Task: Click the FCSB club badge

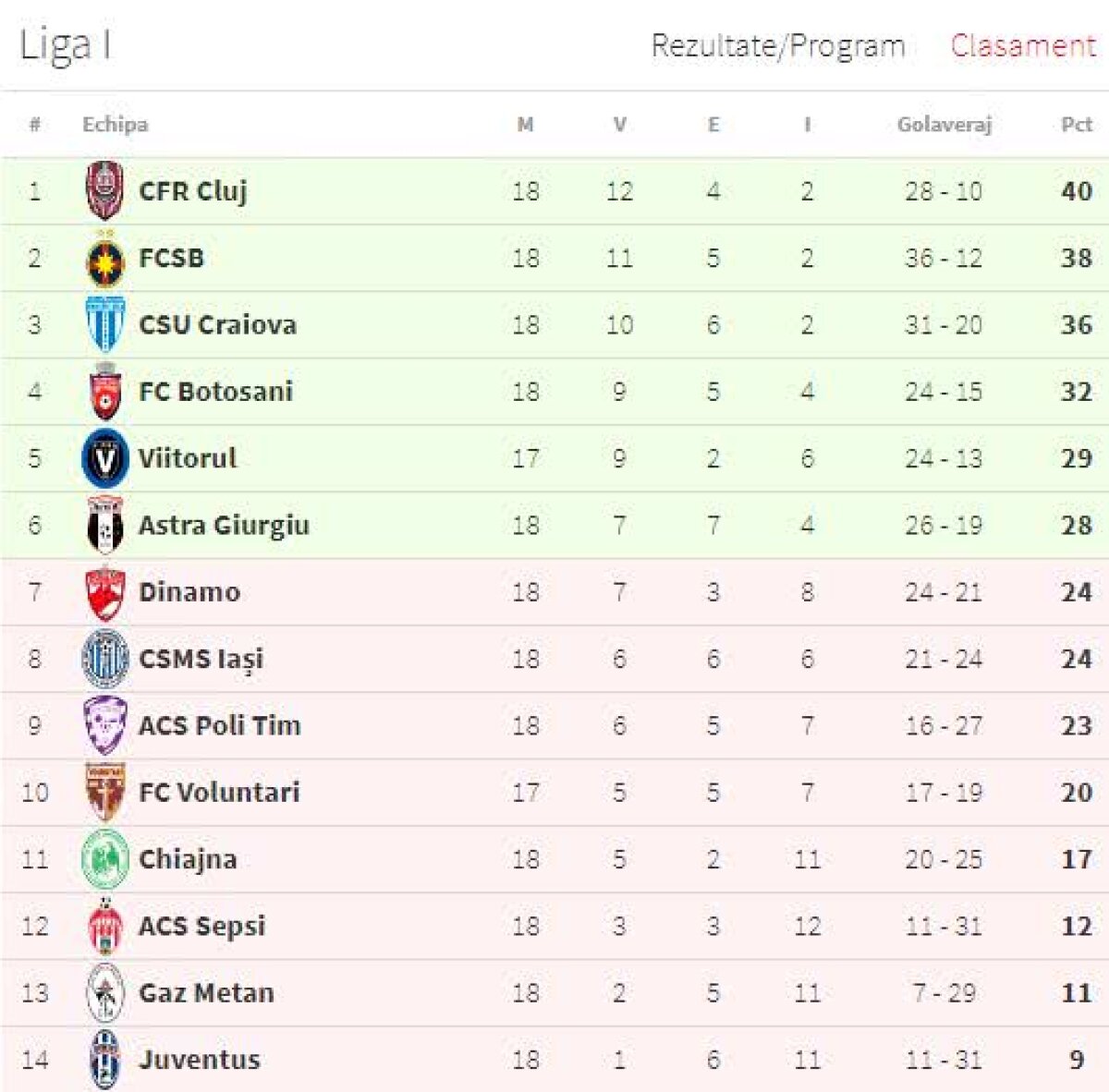Action: (x=104, y=258)
